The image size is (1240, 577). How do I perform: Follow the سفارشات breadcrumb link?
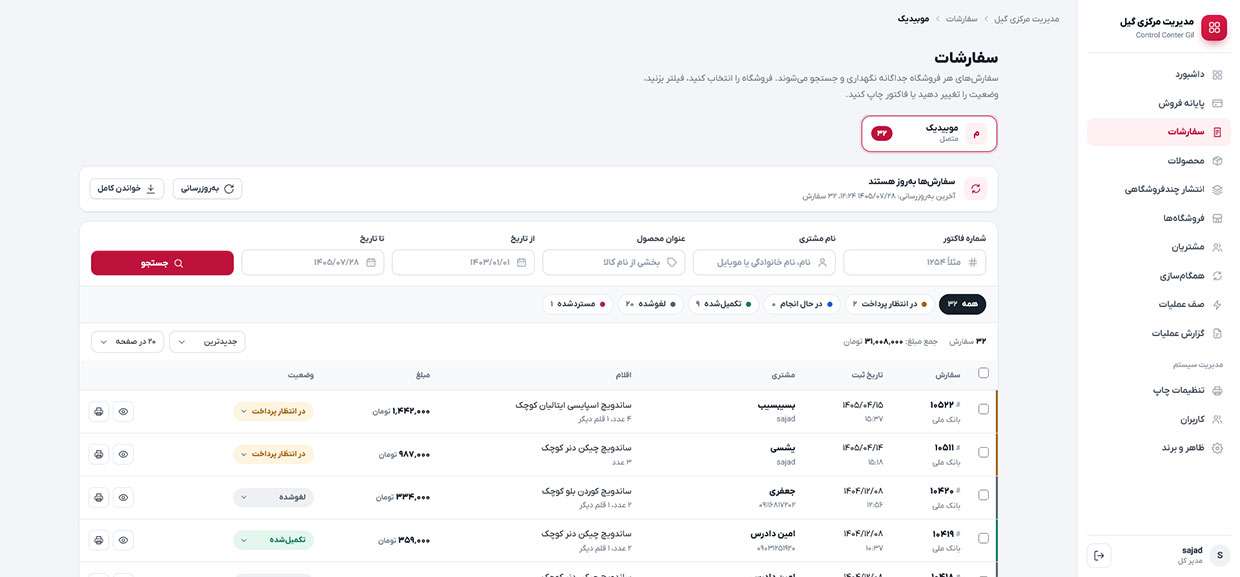961,19
